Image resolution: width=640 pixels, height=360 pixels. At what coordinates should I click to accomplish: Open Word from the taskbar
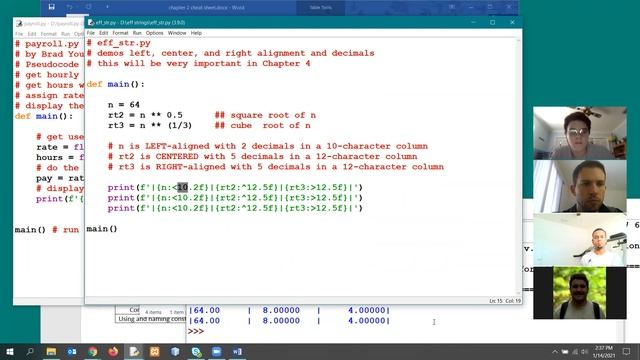(x=237, y=351)
